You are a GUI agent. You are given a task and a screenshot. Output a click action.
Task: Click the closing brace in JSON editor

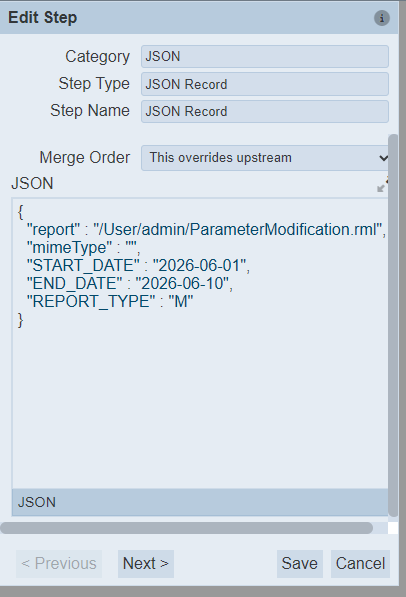[x=21, y=320]
